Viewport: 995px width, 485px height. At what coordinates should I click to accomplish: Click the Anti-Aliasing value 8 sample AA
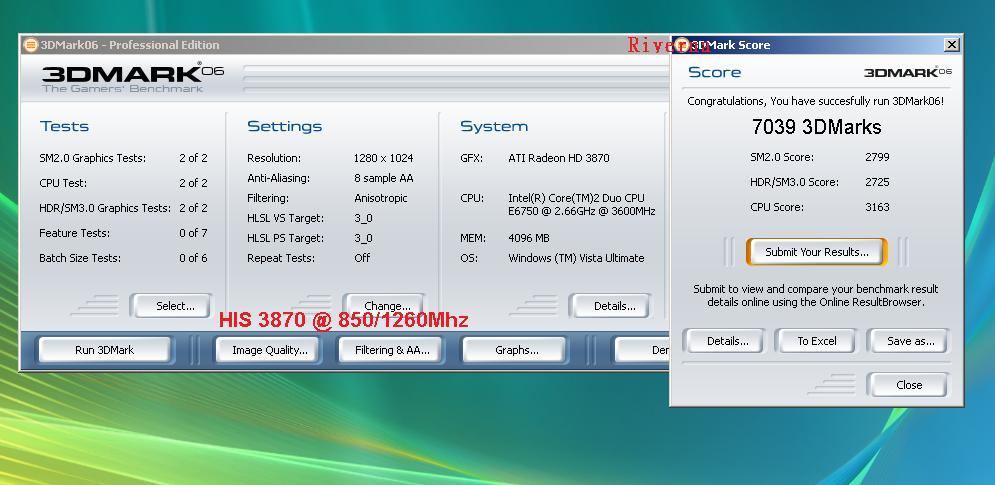point(383,178)
